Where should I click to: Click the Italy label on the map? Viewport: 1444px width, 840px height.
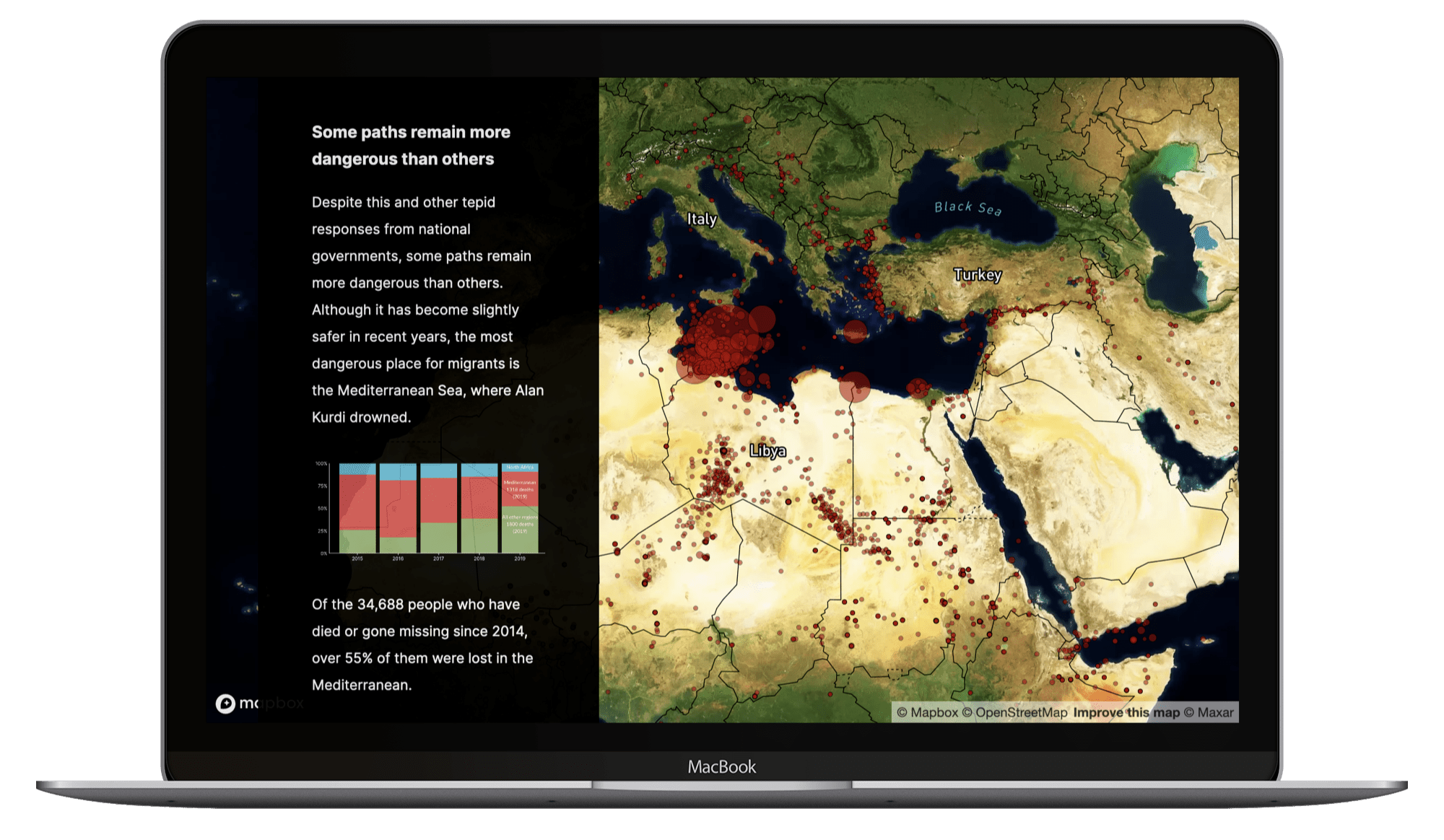click(x=702, y=219)
